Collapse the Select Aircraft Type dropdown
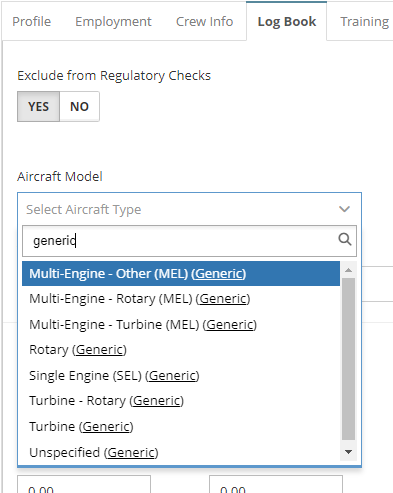The height and width of the screenshot is (493, 393). point(189,209)
